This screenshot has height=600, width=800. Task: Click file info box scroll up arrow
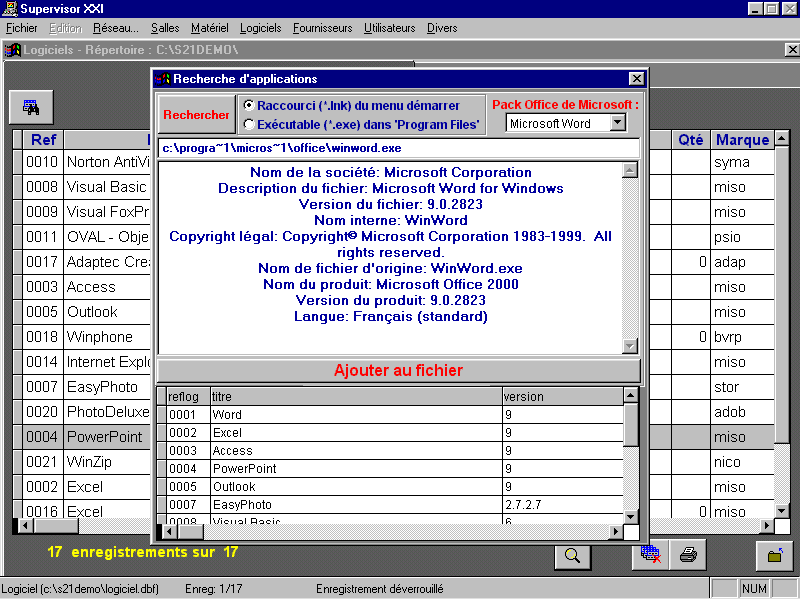tap(630, 170)
